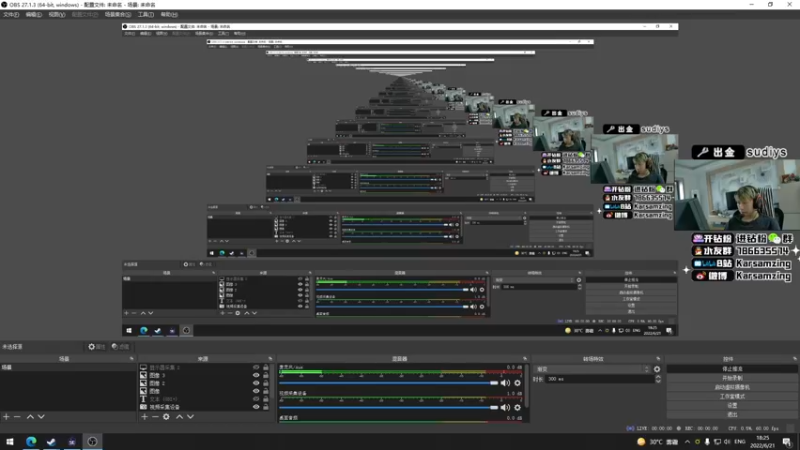
Task: Move the scene down in the Scenes panel
Action: (41, 417)
